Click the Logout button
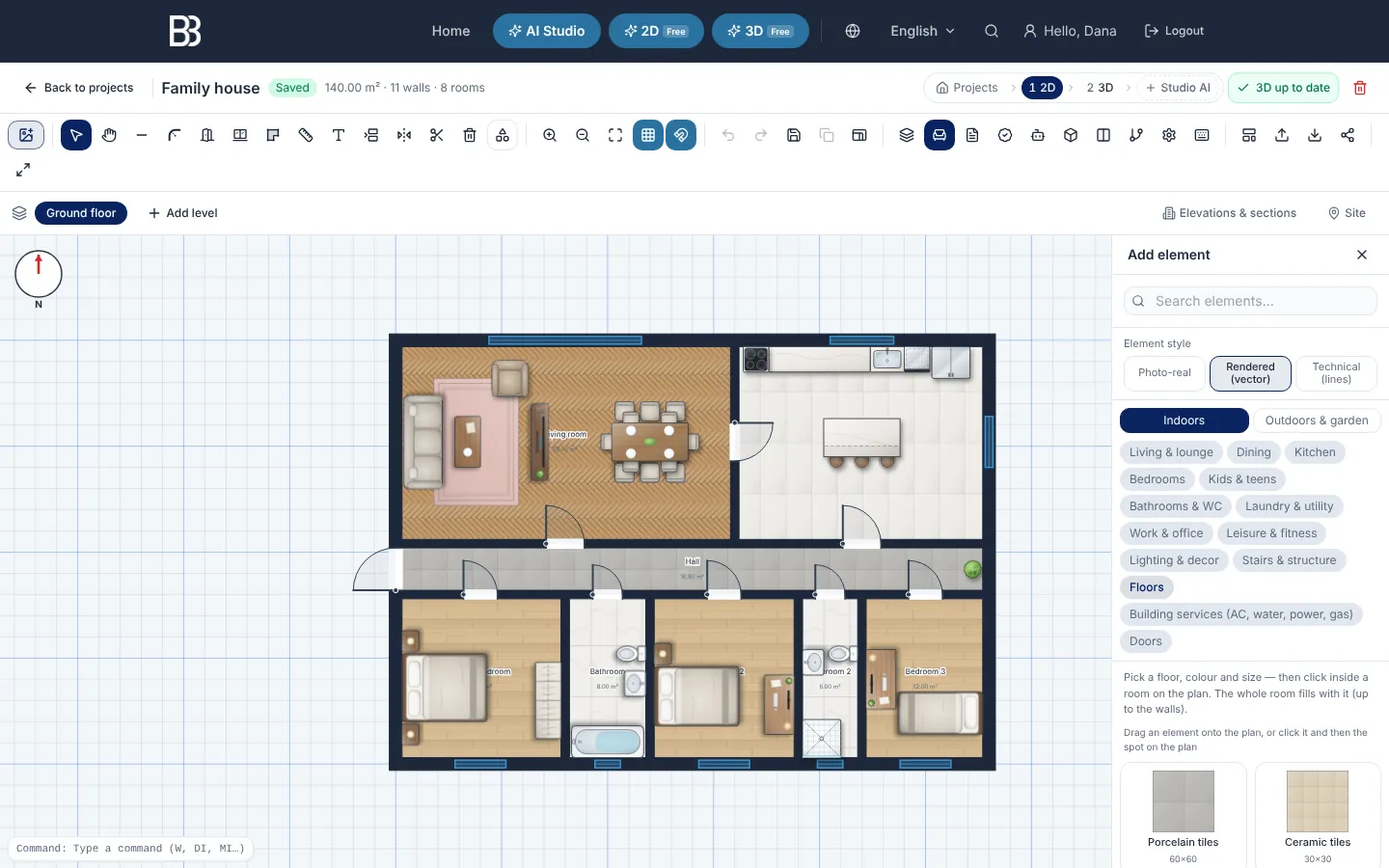 (1174, 31)
